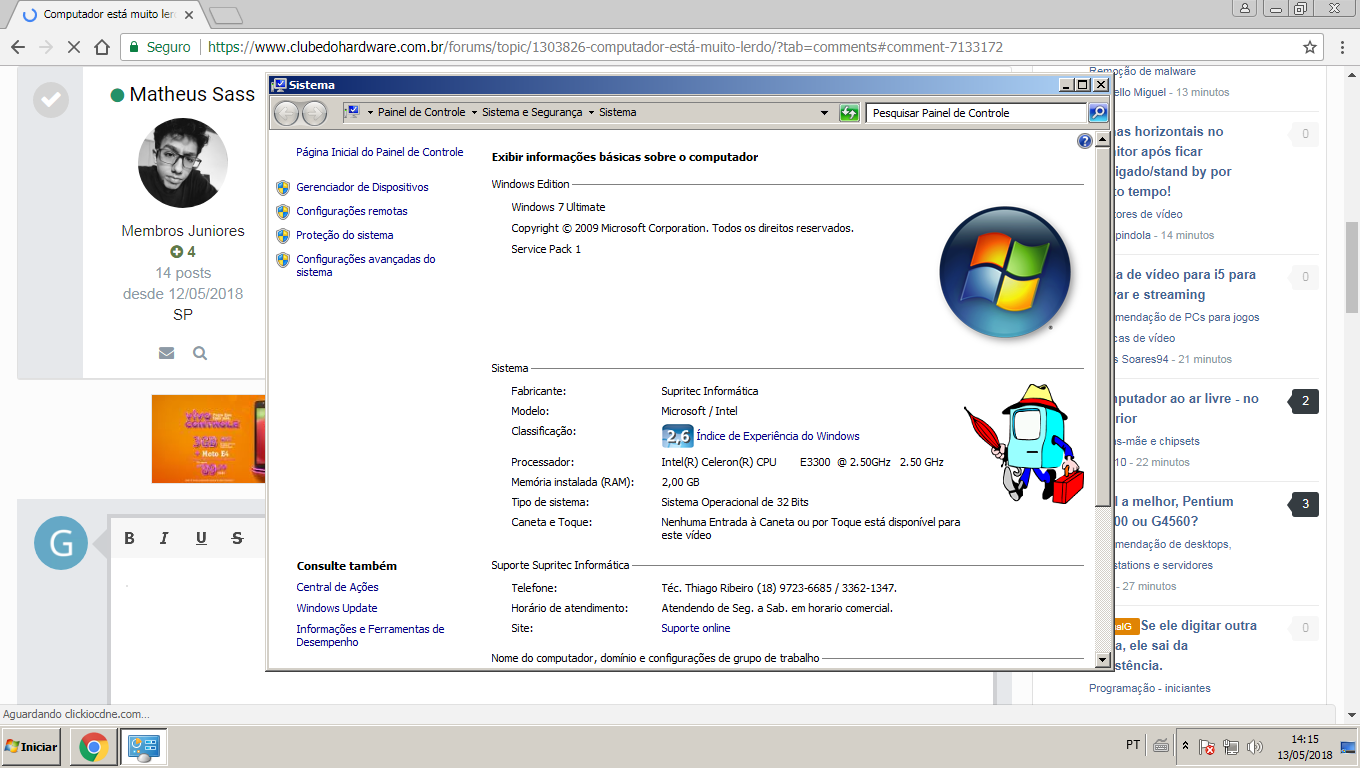Click the show desktop icon after the clock
The width and height of the screenshot is (1360, 768).
tap(1347, 747)
